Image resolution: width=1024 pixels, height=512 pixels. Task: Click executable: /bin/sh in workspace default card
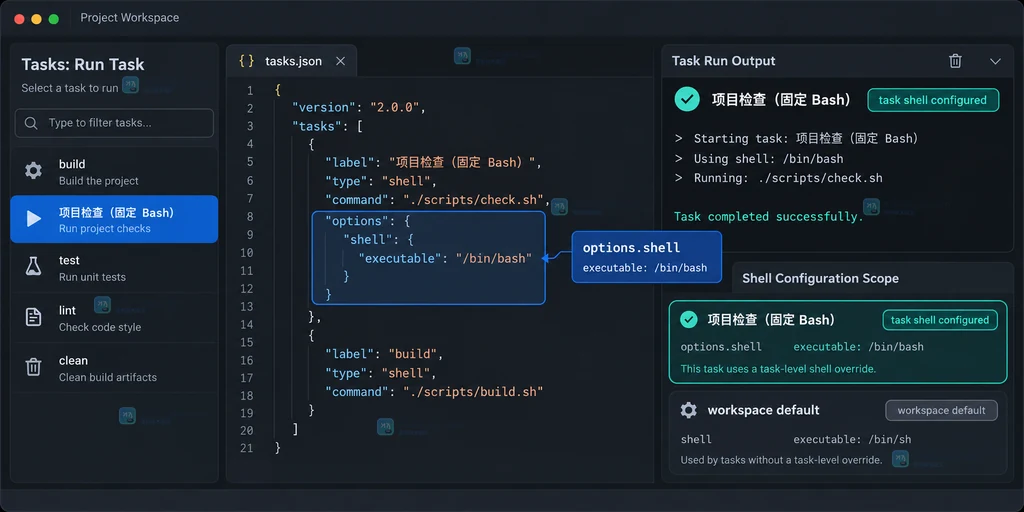[x=852, y=440]
